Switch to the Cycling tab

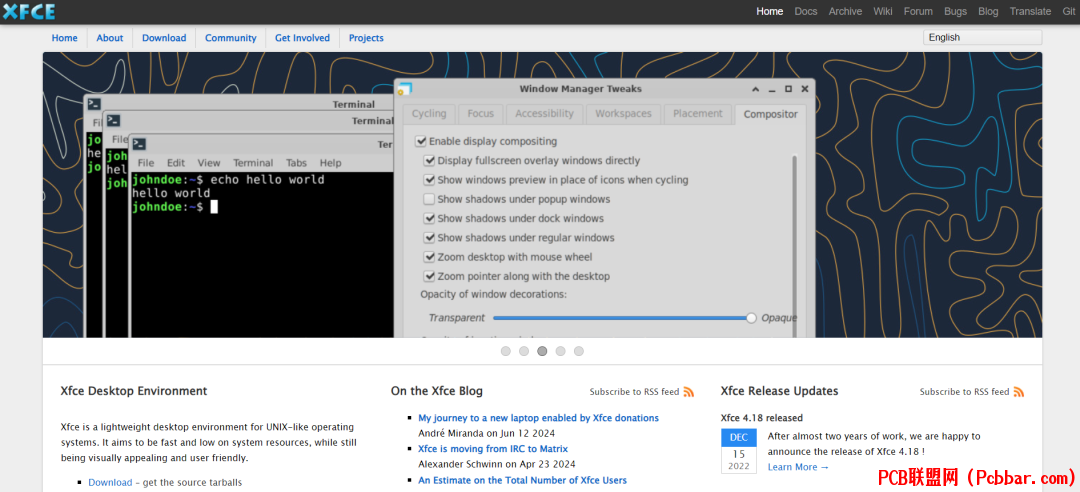point(429,114)
